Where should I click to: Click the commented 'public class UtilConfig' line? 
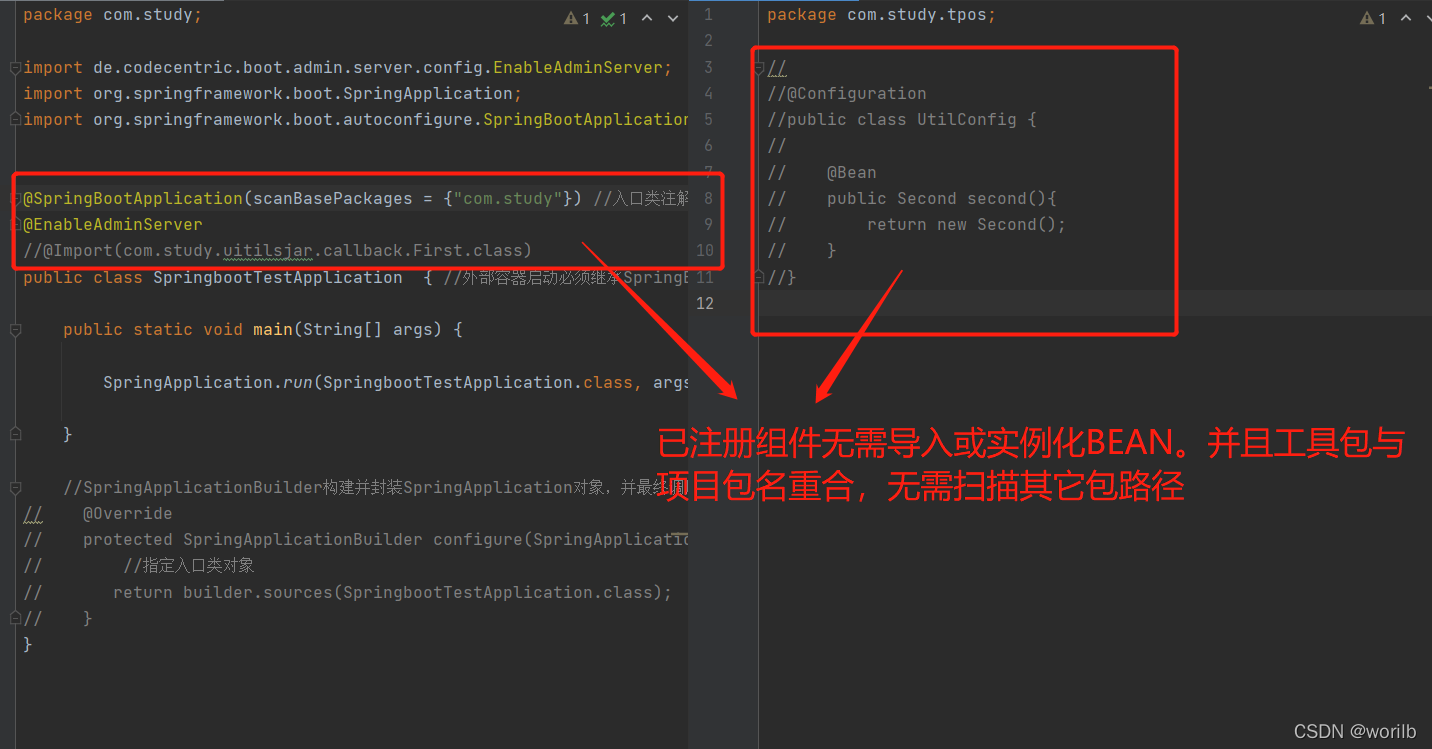(x=902, y=120)
